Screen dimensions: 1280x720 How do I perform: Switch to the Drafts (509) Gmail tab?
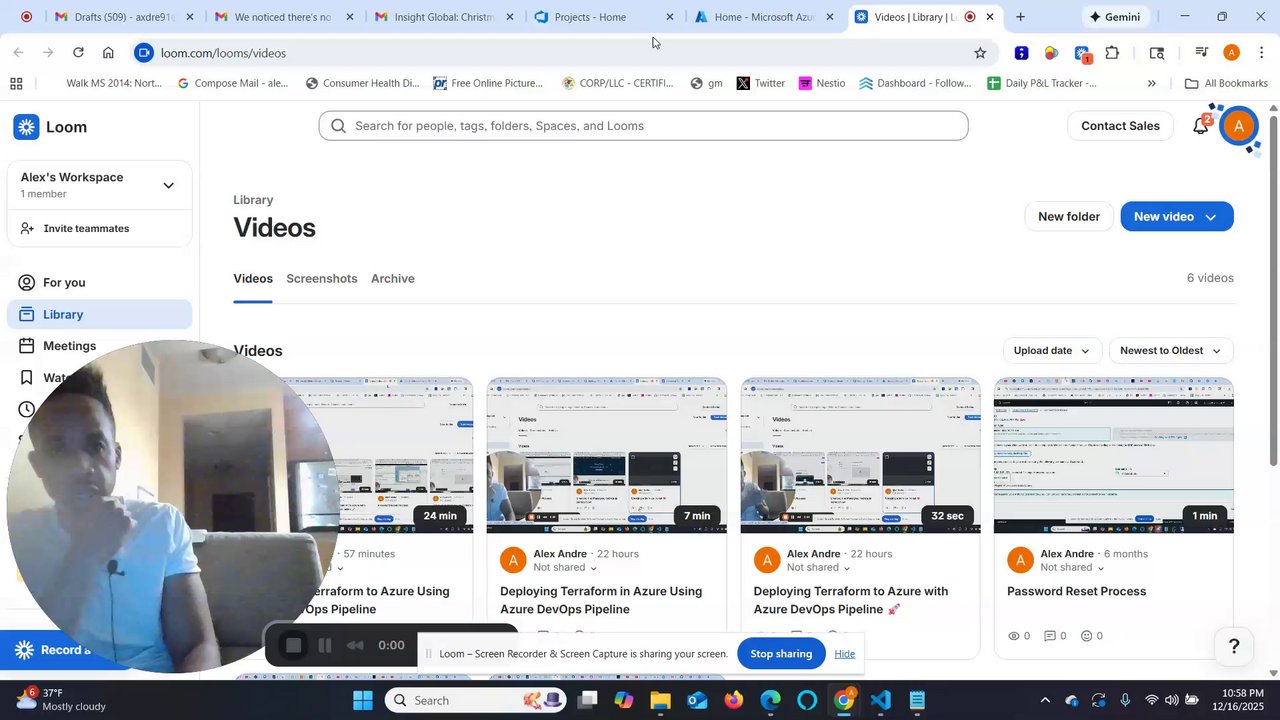click(x=123, y=17)
